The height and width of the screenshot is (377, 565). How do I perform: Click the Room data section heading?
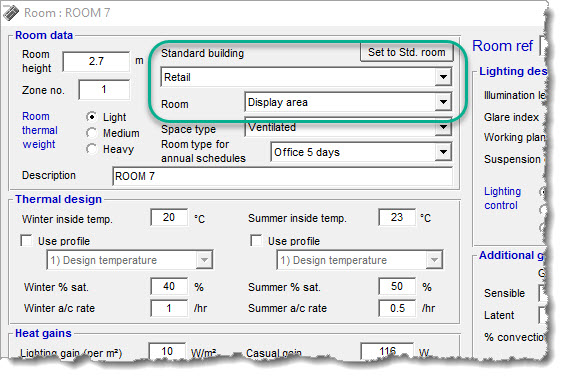[x=44, y=35]
